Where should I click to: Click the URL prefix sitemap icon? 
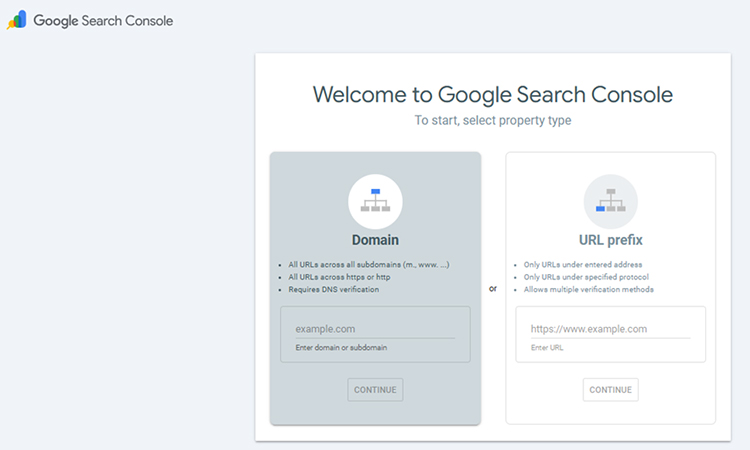(610, 201)
